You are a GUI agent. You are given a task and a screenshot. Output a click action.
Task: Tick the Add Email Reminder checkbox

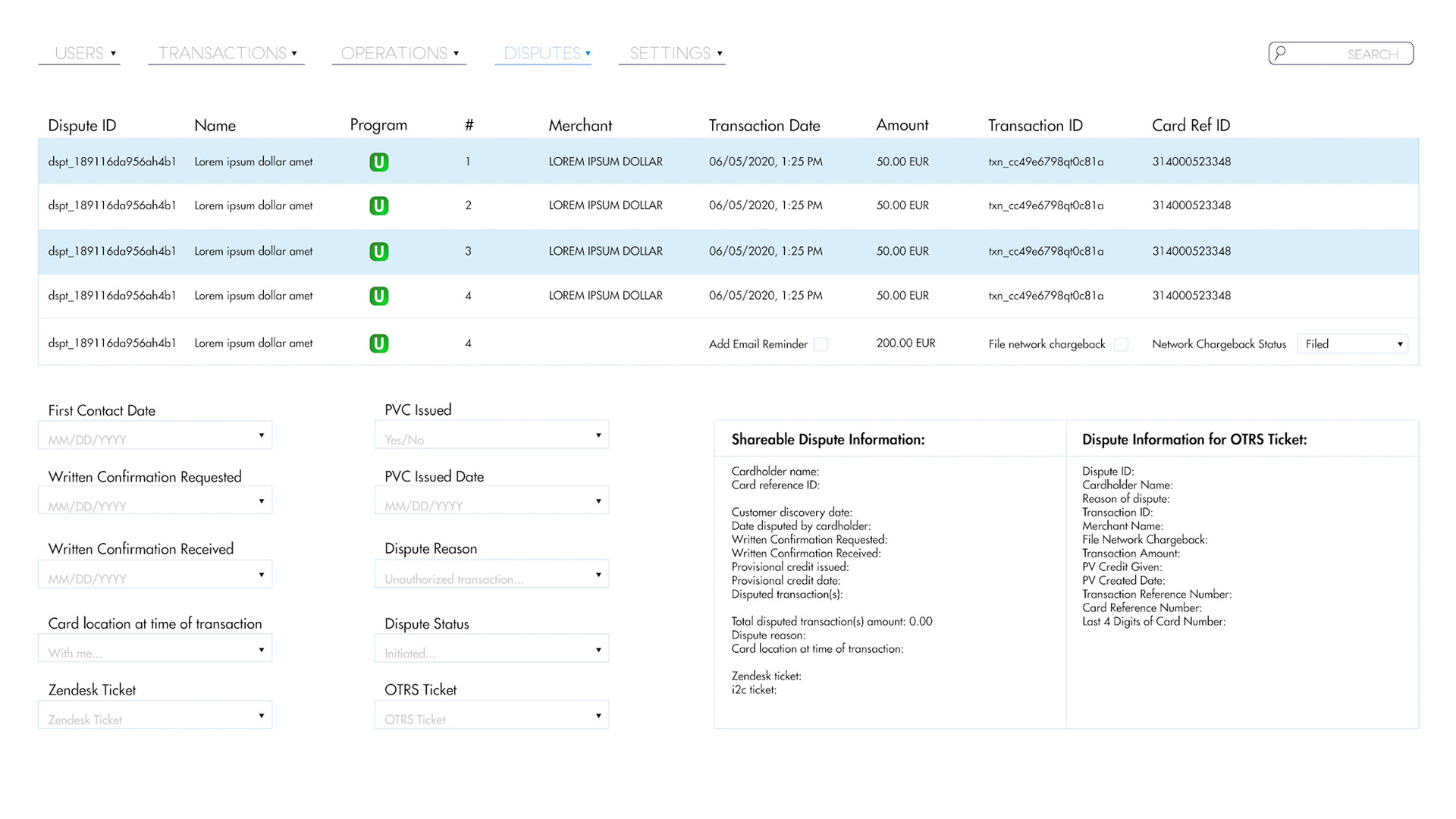pos(821,344)
